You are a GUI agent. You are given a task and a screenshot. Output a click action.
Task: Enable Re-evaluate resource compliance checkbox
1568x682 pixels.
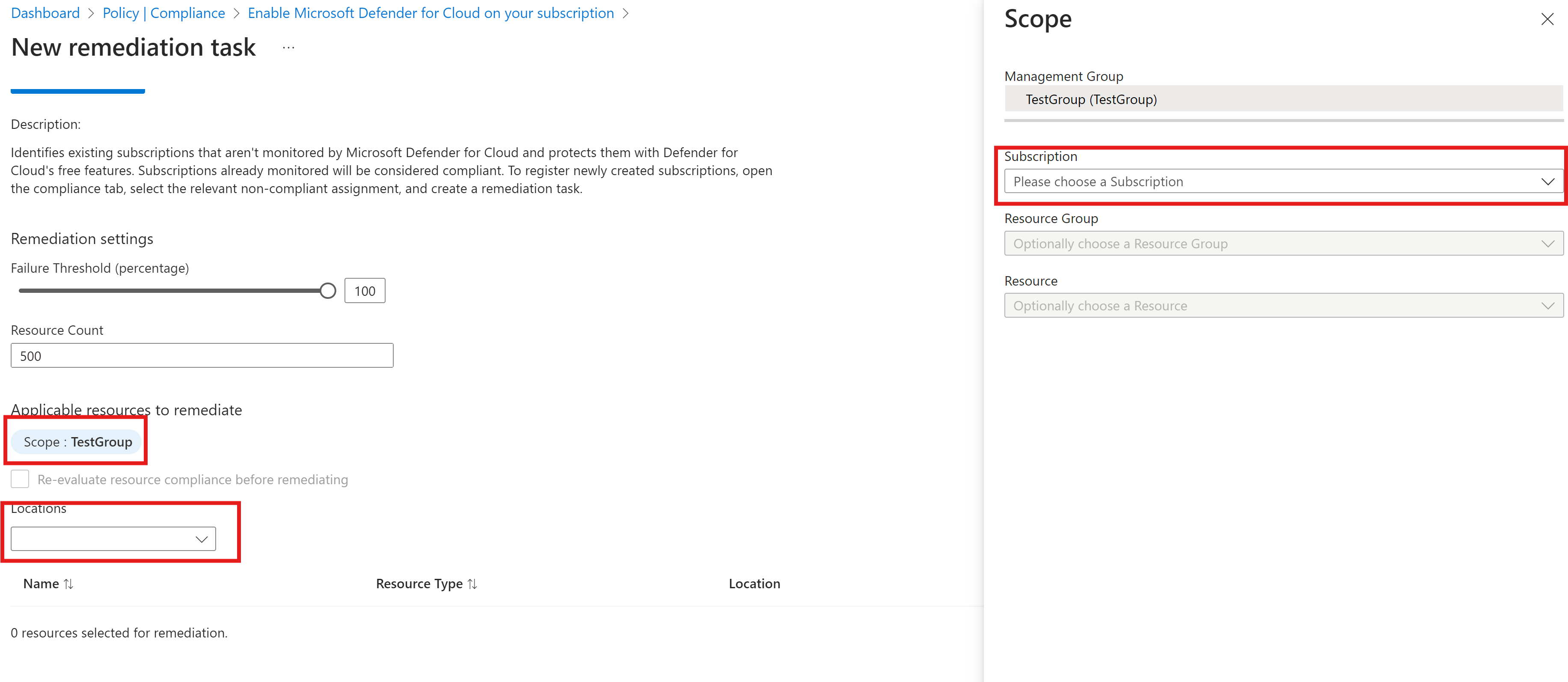tap(20, 479)
